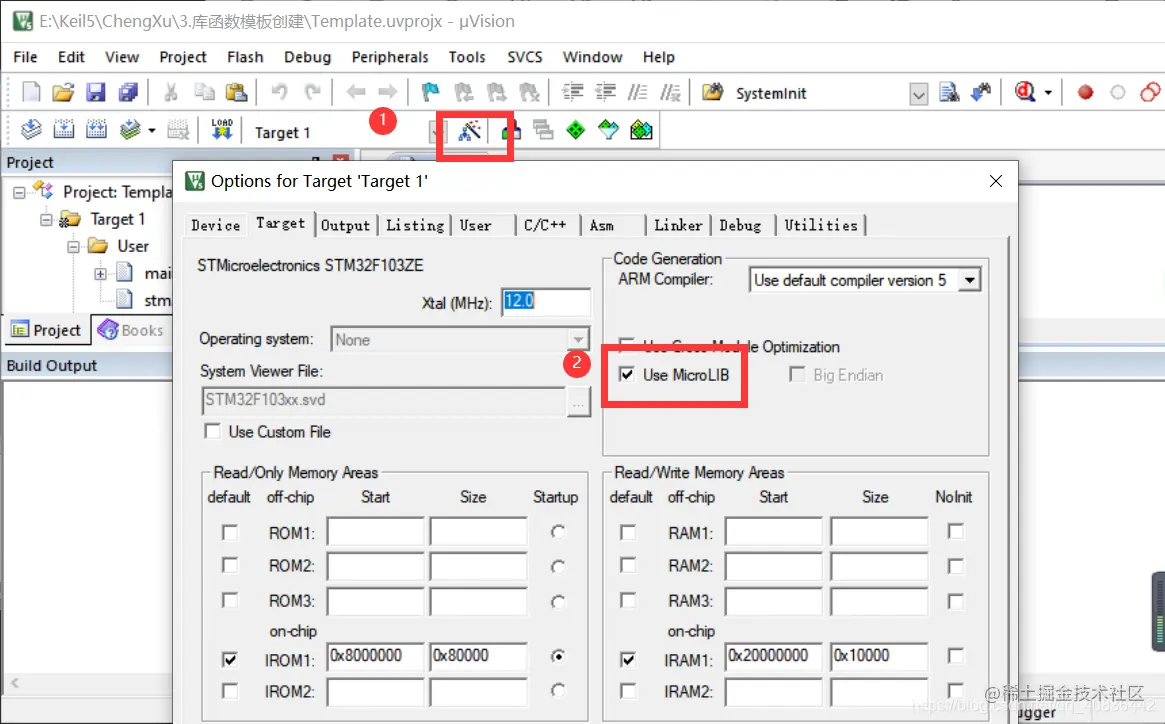Enable NoInit checkbox for IRAM1
The width and height of the screenshot is (1165, 724).
pos(956,656)
